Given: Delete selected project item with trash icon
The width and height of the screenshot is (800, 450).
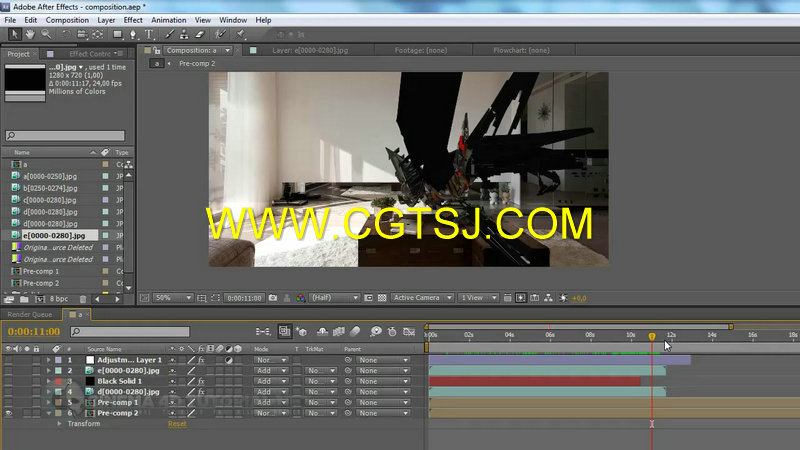Looking at the screenshot, I should point(83,299).
